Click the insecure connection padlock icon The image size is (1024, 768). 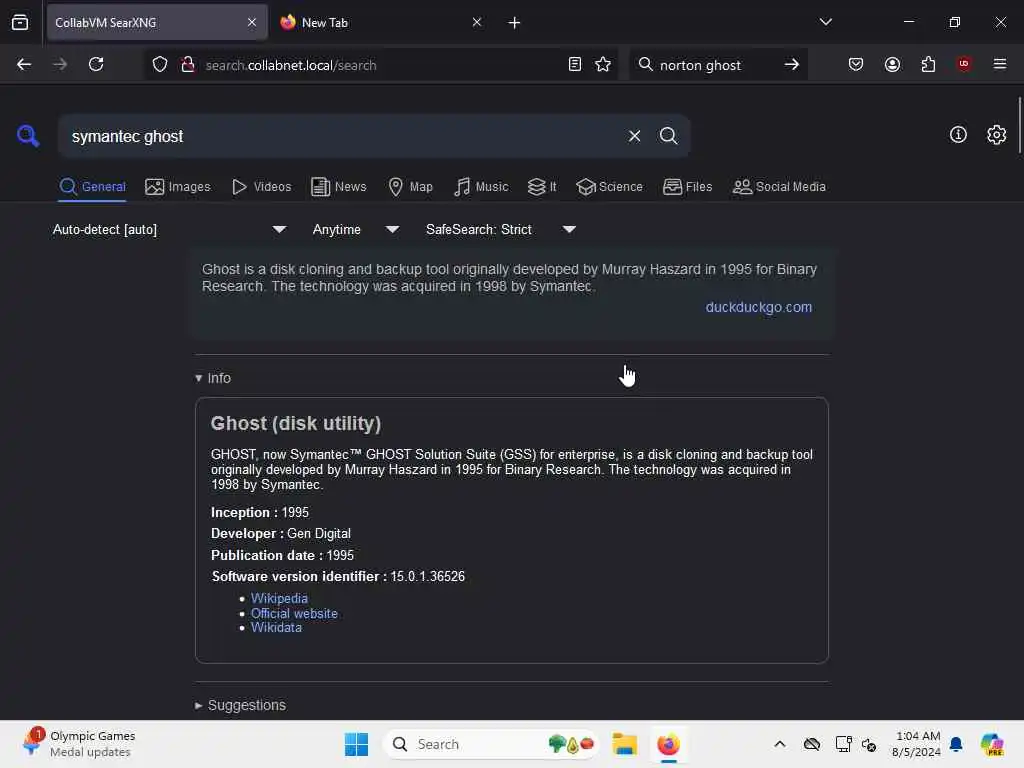[x=188, y=64]
